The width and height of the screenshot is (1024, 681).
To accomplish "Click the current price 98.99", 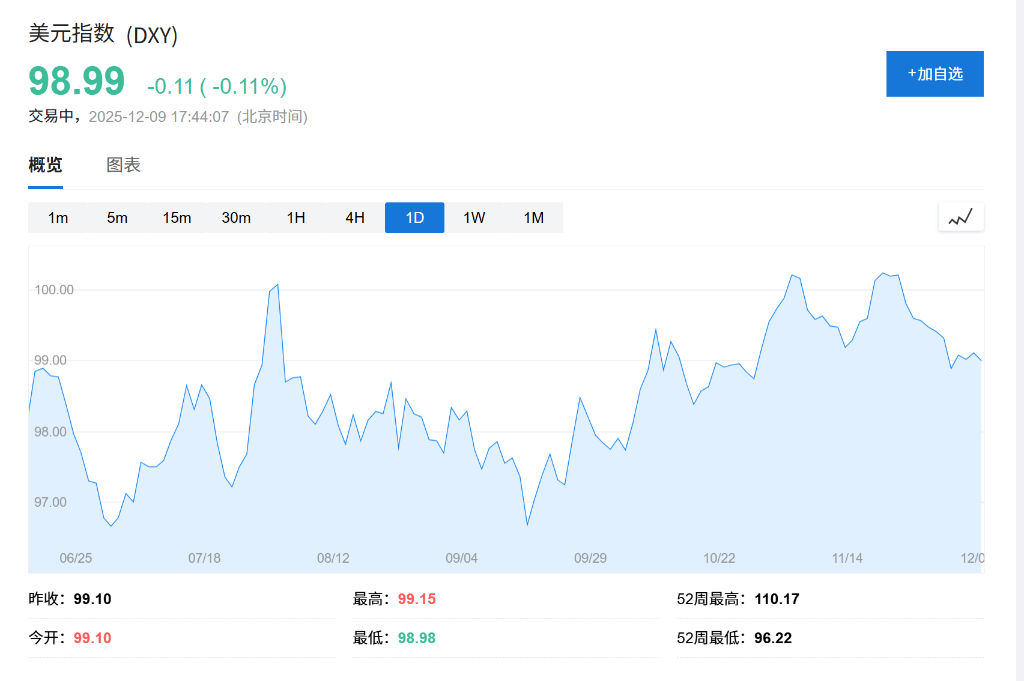I will (74, 82).
